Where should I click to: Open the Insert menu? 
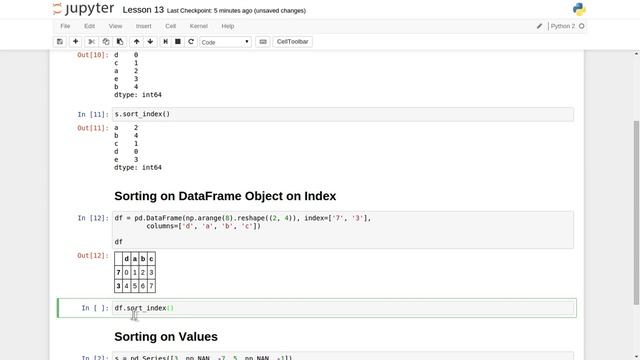tap(144, 26)
